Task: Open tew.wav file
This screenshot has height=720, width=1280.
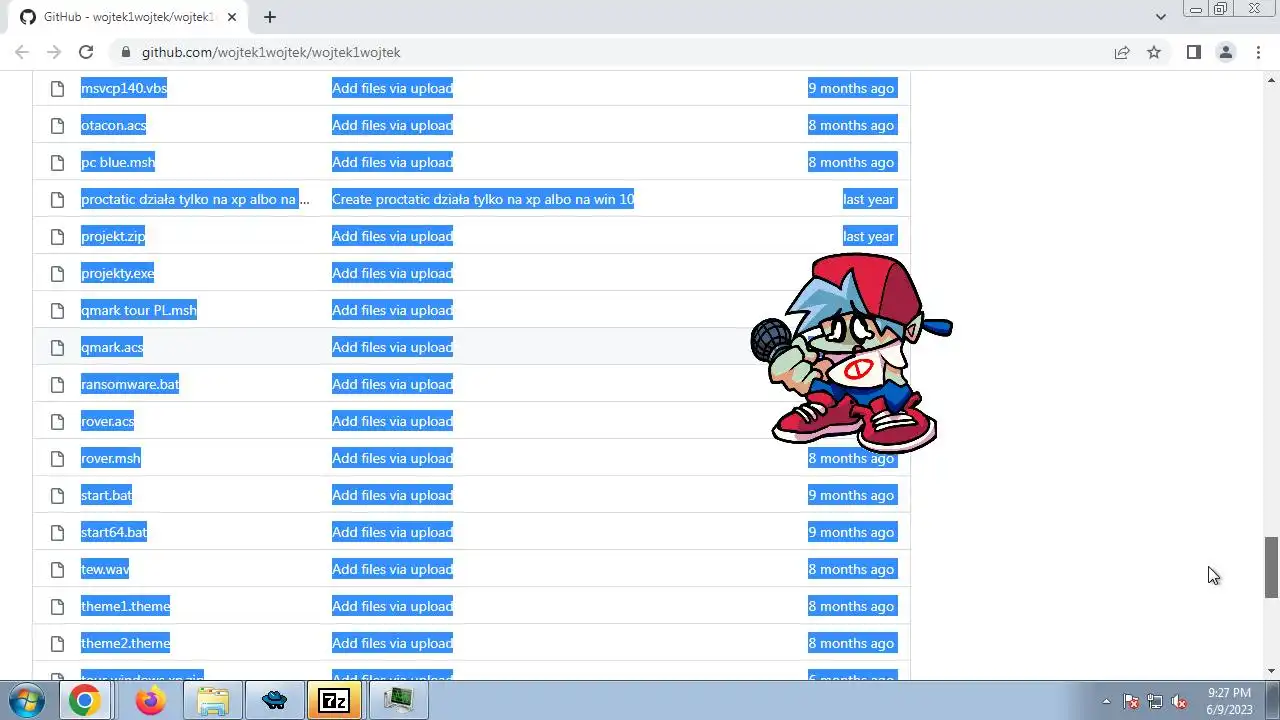Action: pyautogui.click(x=105, y=569)
